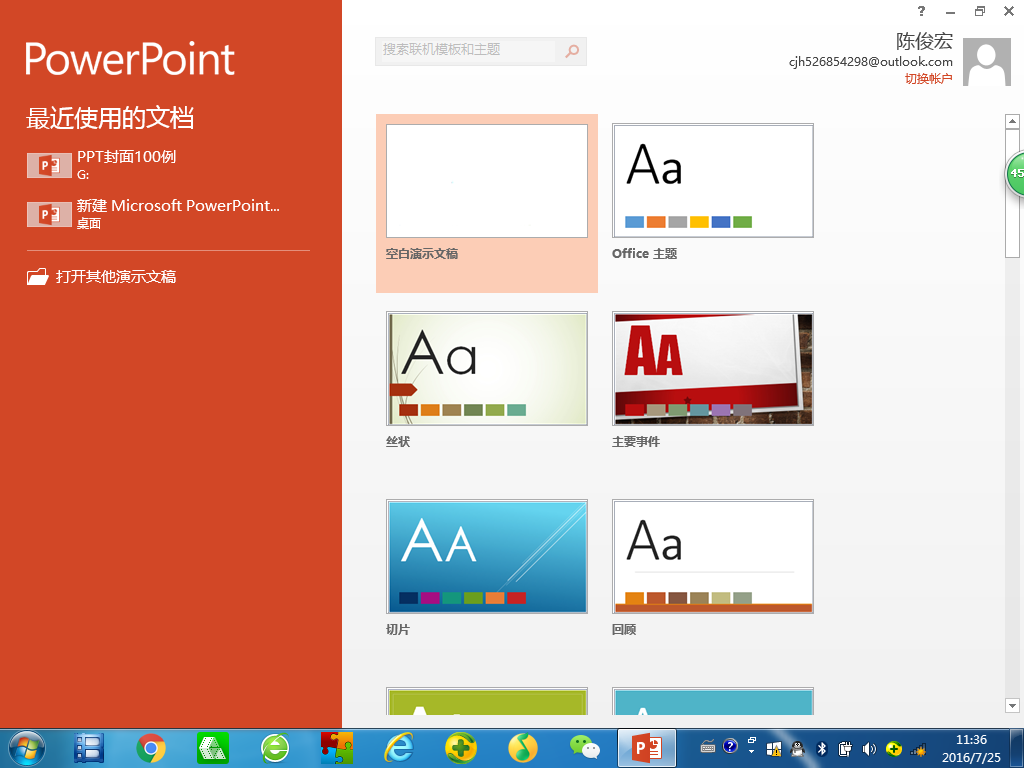Click the search magnifier icon
Screen dimensions: 1024x768
tap(572, 51)
